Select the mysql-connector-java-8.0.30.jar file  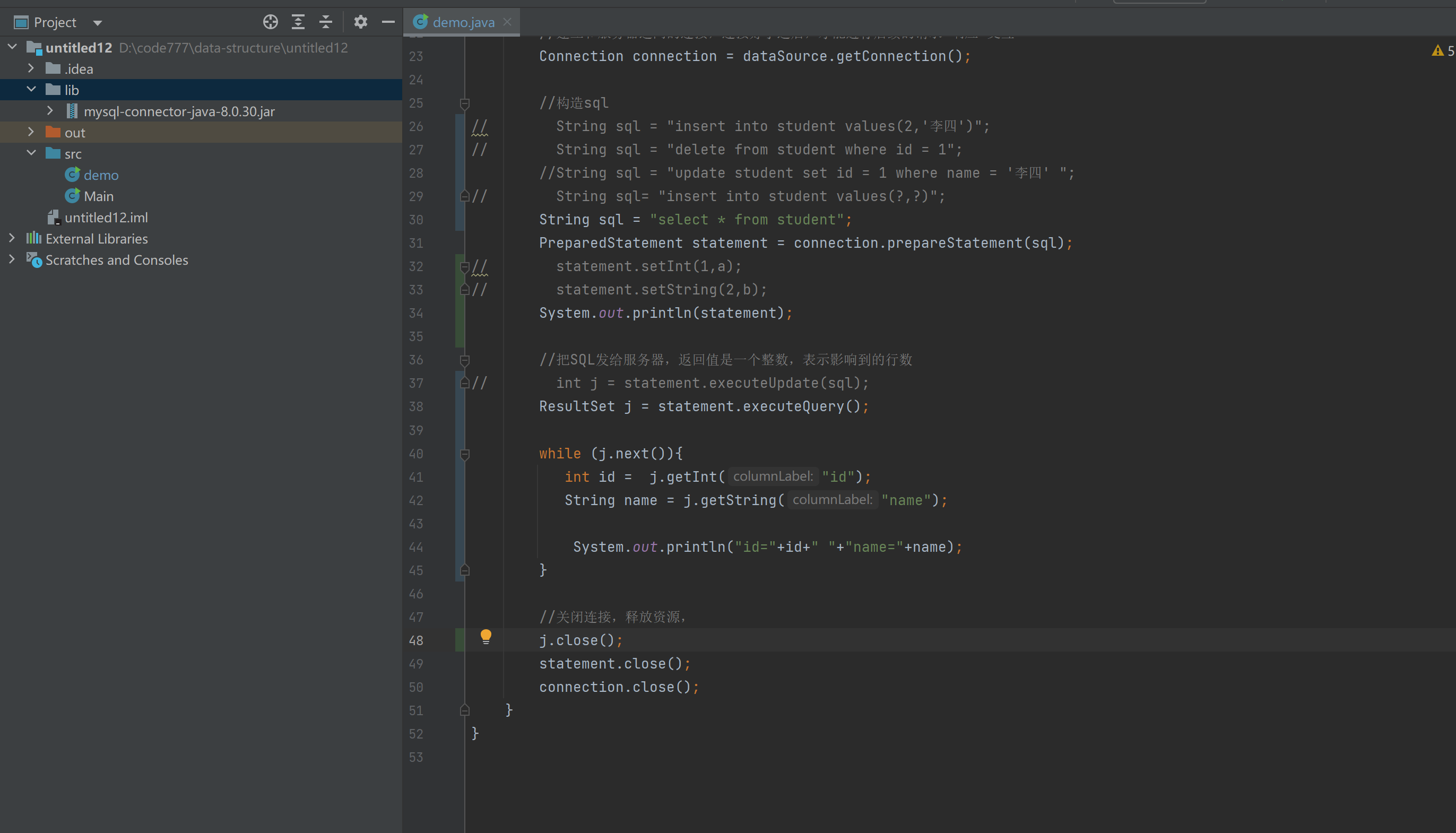point(178,111)
